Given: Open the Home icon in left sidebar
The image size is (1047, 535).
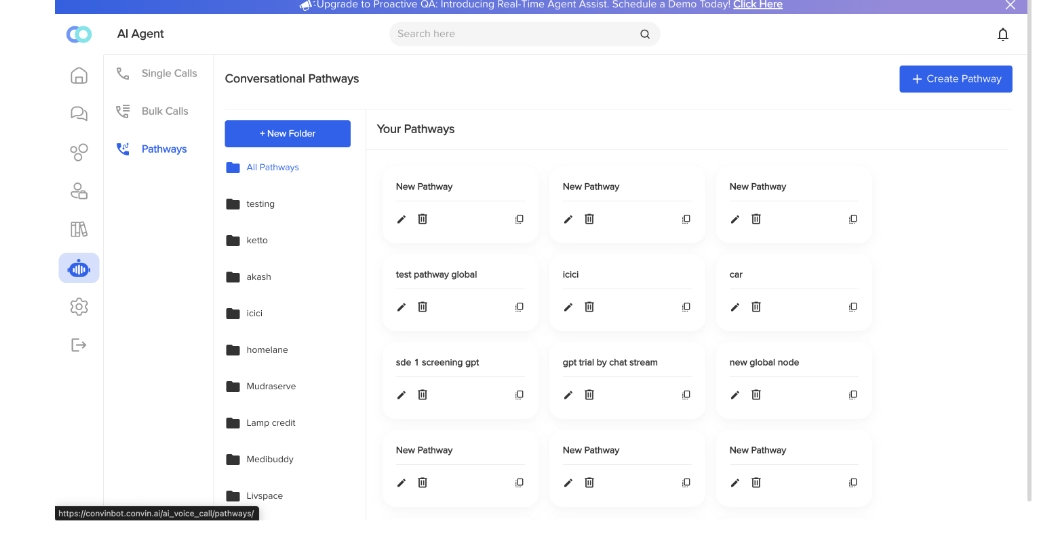Looking at the screenshot, I should 79,75.
